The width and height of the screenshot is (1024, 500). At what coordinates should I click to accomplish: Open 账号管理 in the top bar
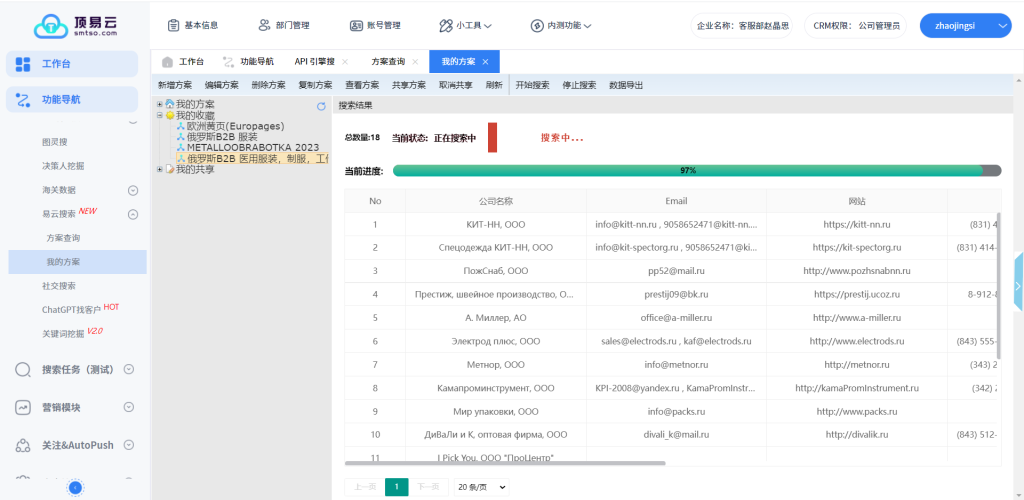pyautogui.click(x=375, y=25)
